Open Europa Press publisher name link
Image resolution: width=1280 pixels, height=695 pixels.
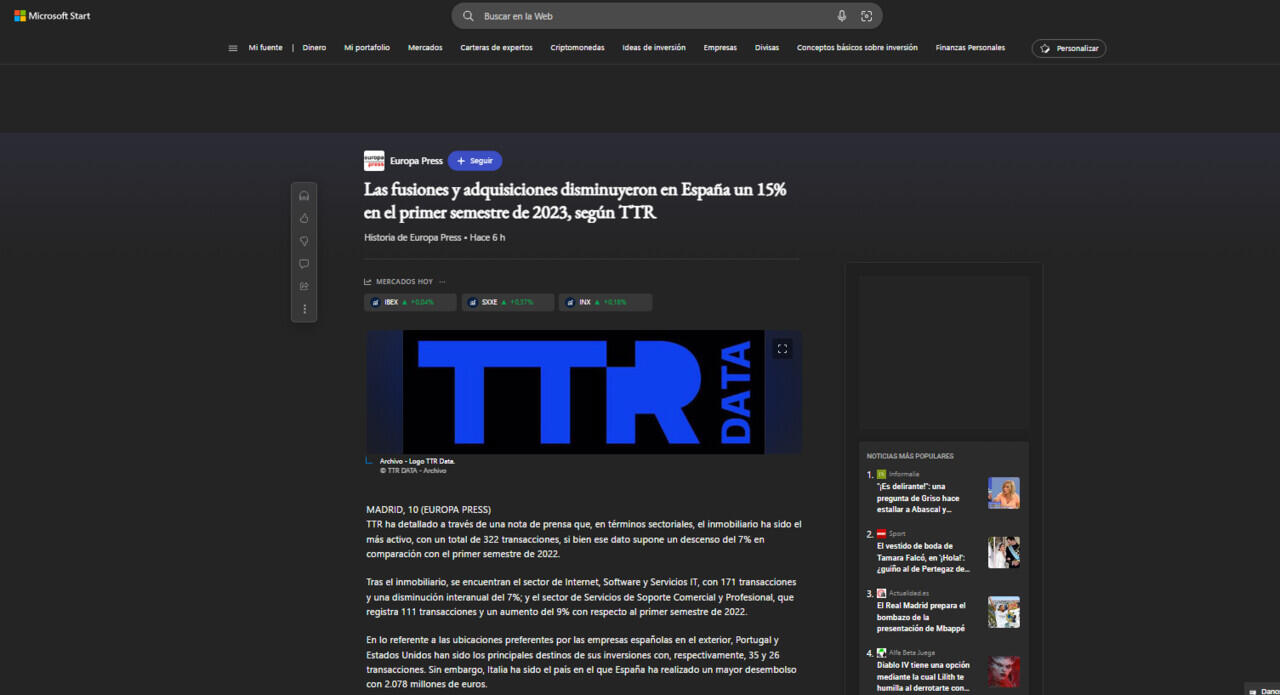[416, 161]
